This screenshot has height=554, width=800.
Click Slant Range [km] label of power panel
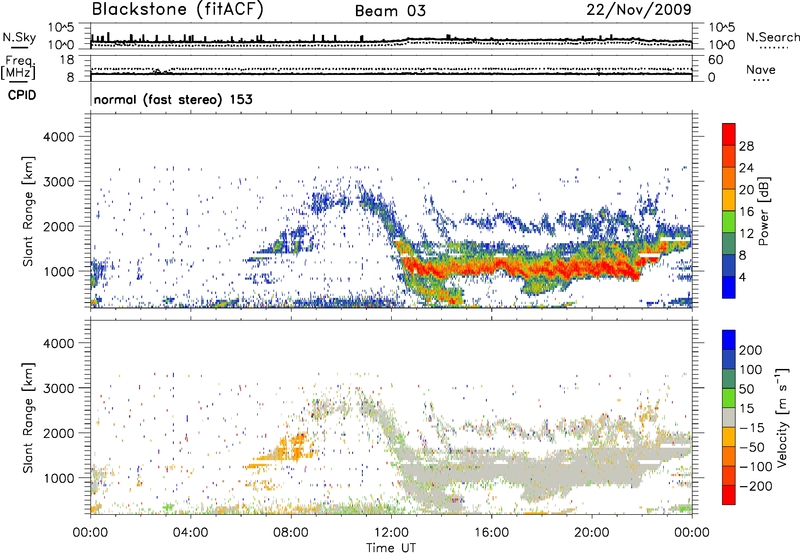(28, 211)
